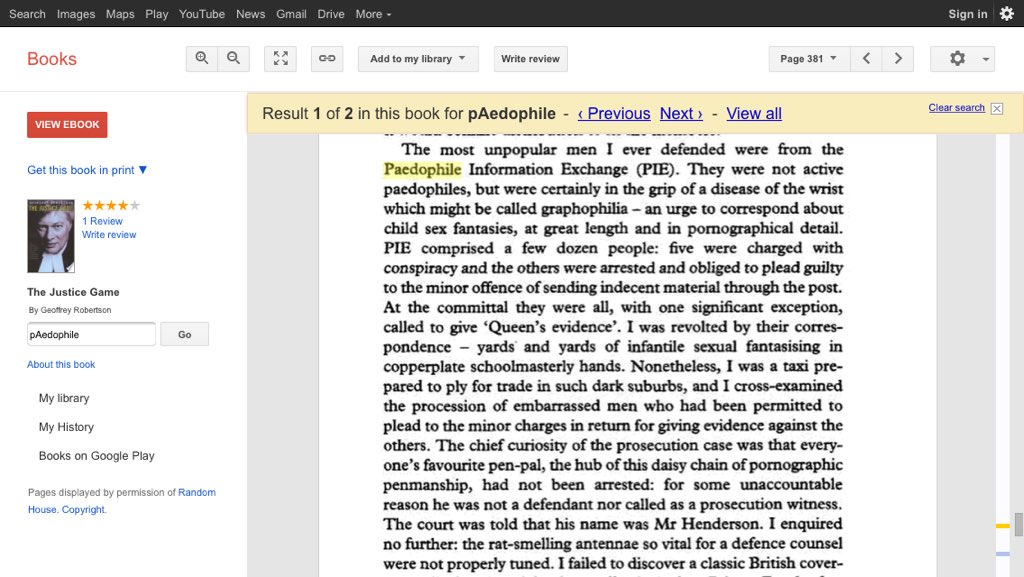Open the Copyright link

(84, 510)
